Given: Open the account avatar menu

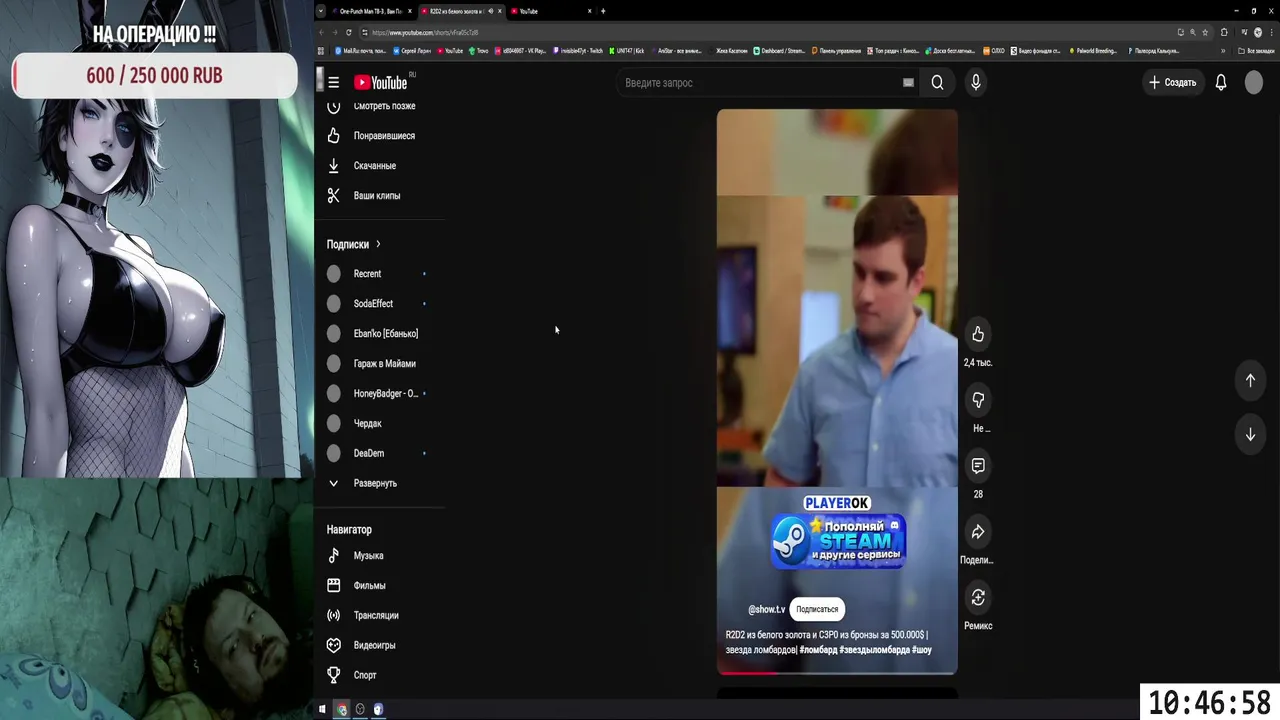Looking at the screenshot, I should tap(1254, 83).
